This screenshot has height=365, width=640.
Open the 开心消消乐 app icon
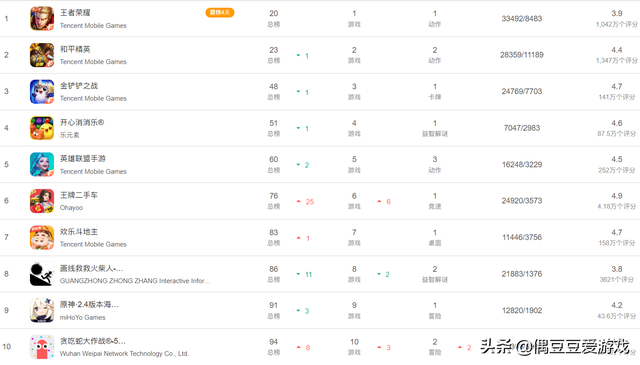pos(42,128)
